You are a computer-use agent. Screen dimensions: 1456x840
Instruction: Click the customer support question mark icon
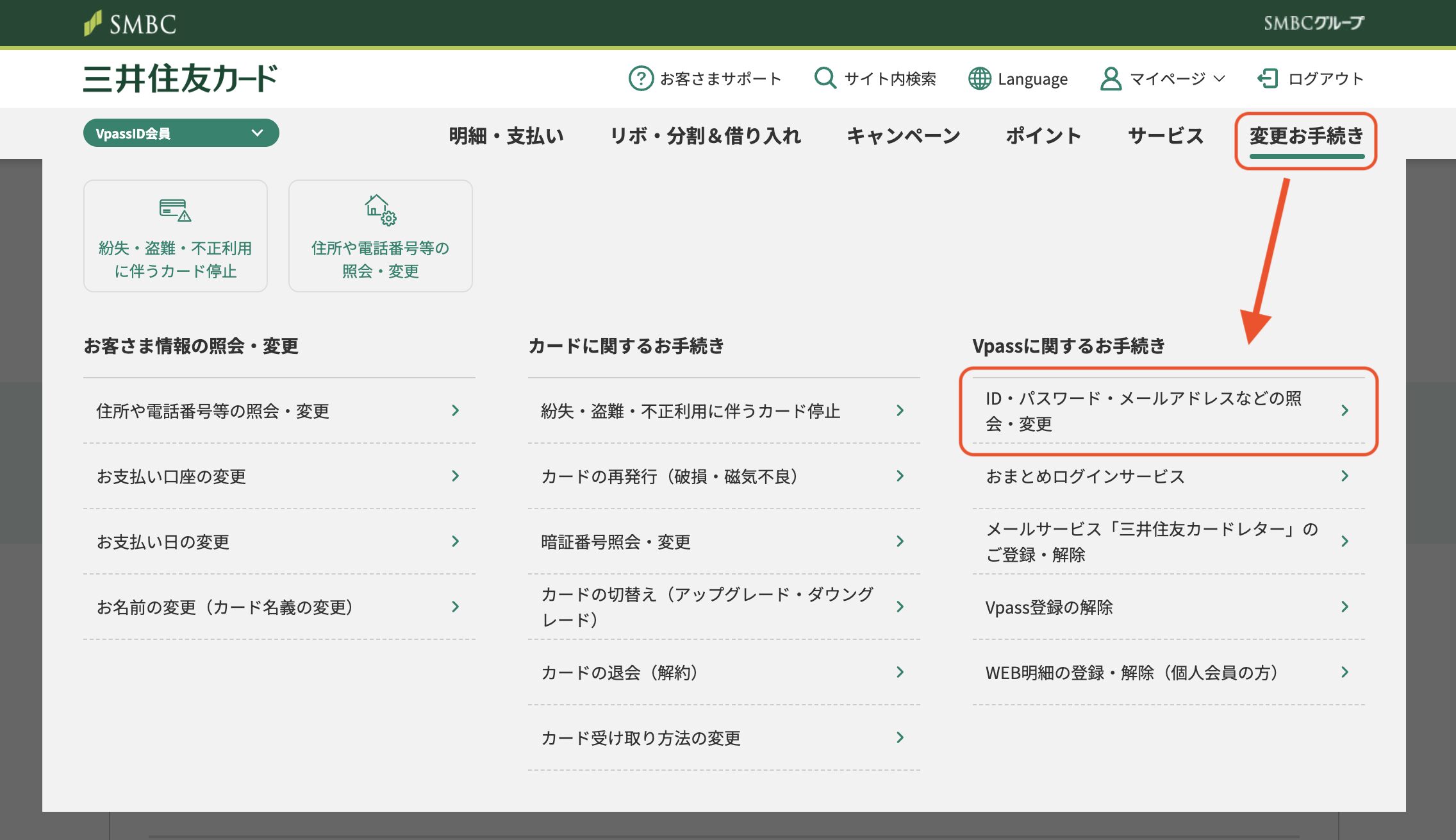click(640, 78)
